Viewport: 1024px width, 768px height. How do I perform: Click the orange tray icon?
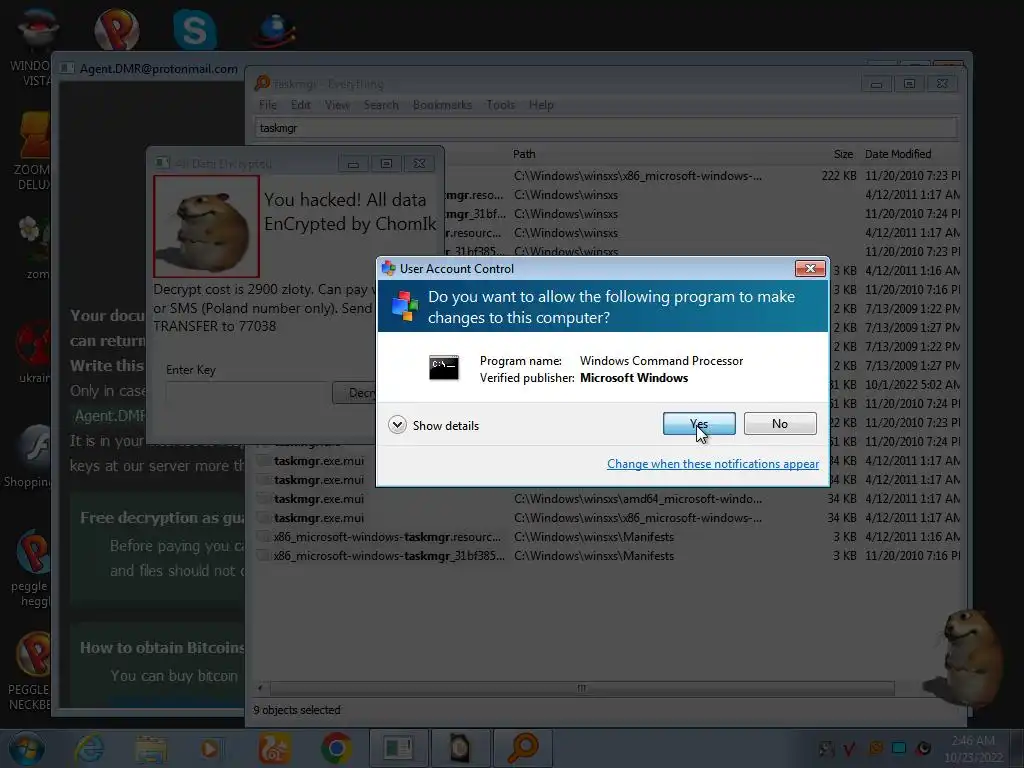coord(876,748)
